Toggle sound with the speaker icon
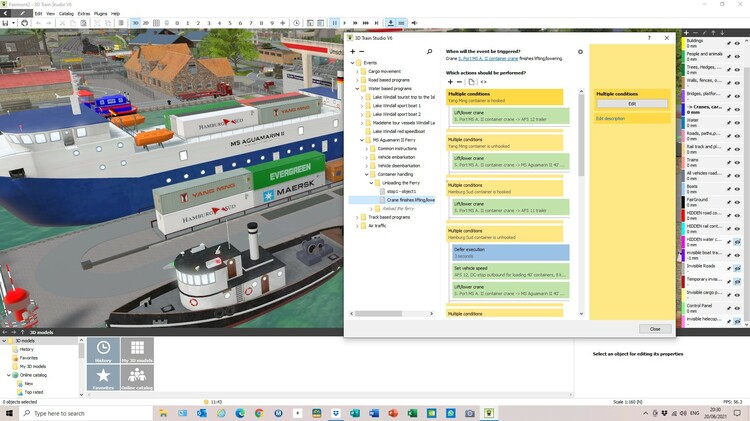This screenshot has height=421, width=750. pos(414,23)
